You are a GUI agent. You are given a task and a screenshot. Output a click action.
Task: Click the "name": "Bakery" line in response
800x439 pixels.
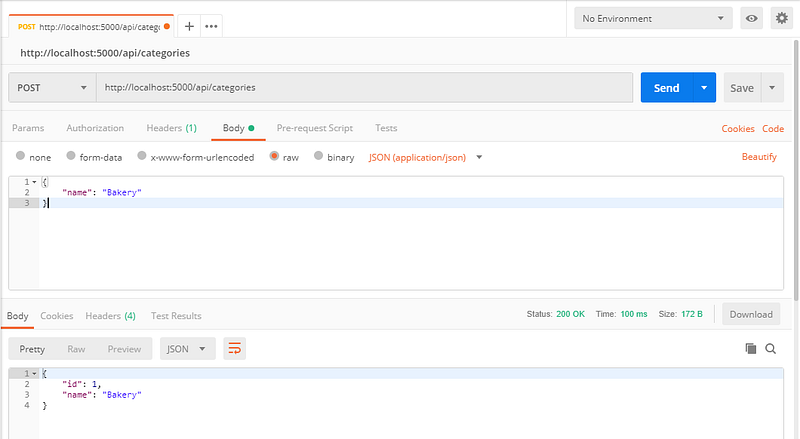[x=102, y=395]
